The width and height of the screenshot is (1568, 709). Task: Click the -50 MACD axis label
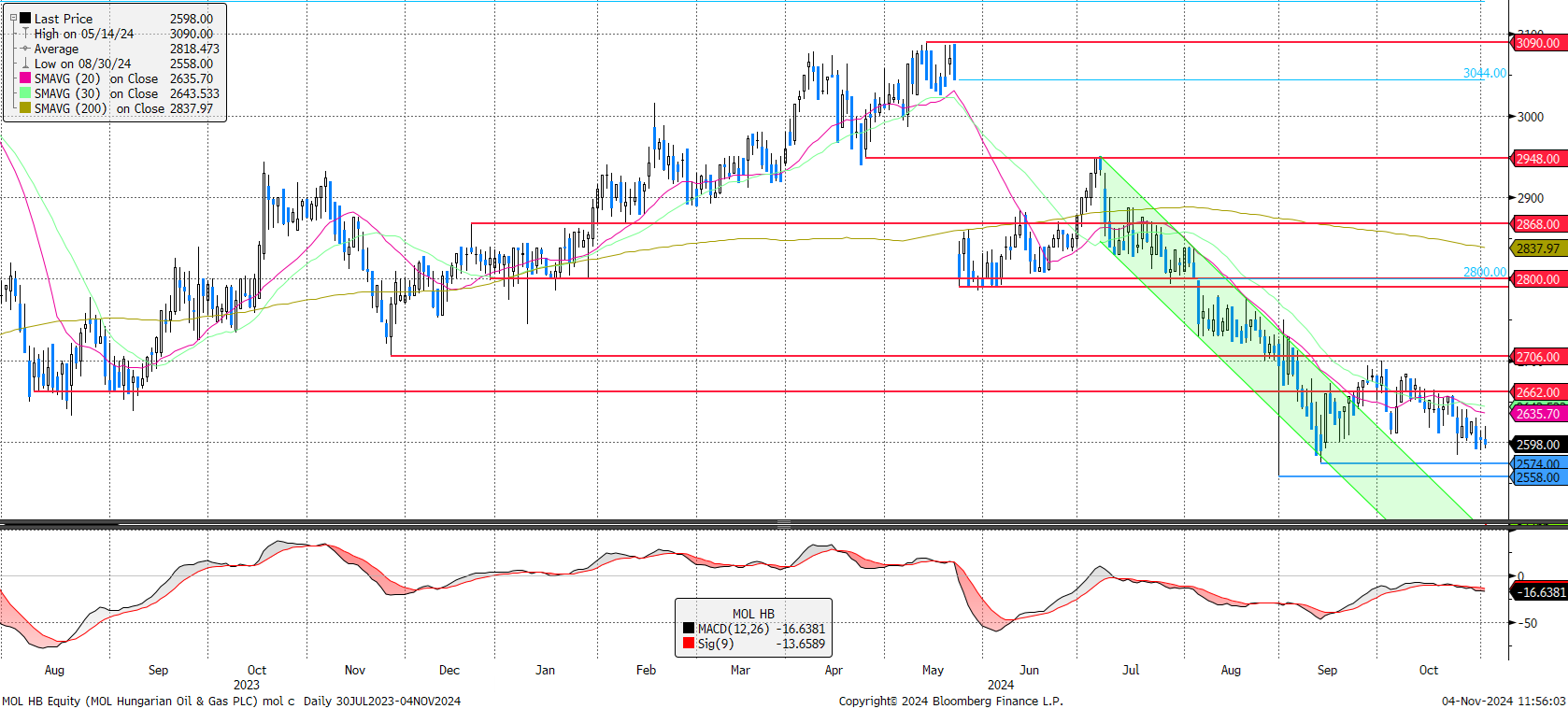point(1527,623)
